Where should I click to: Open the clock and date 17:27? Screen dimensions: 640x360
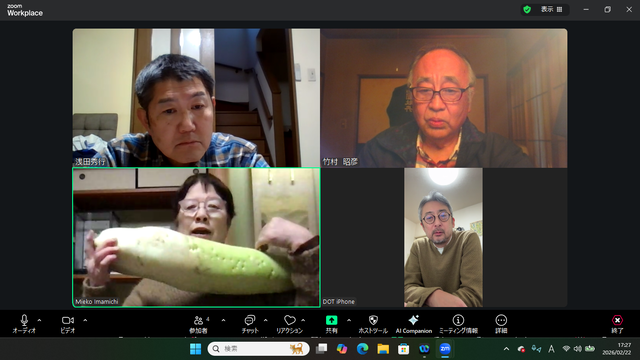616,349
